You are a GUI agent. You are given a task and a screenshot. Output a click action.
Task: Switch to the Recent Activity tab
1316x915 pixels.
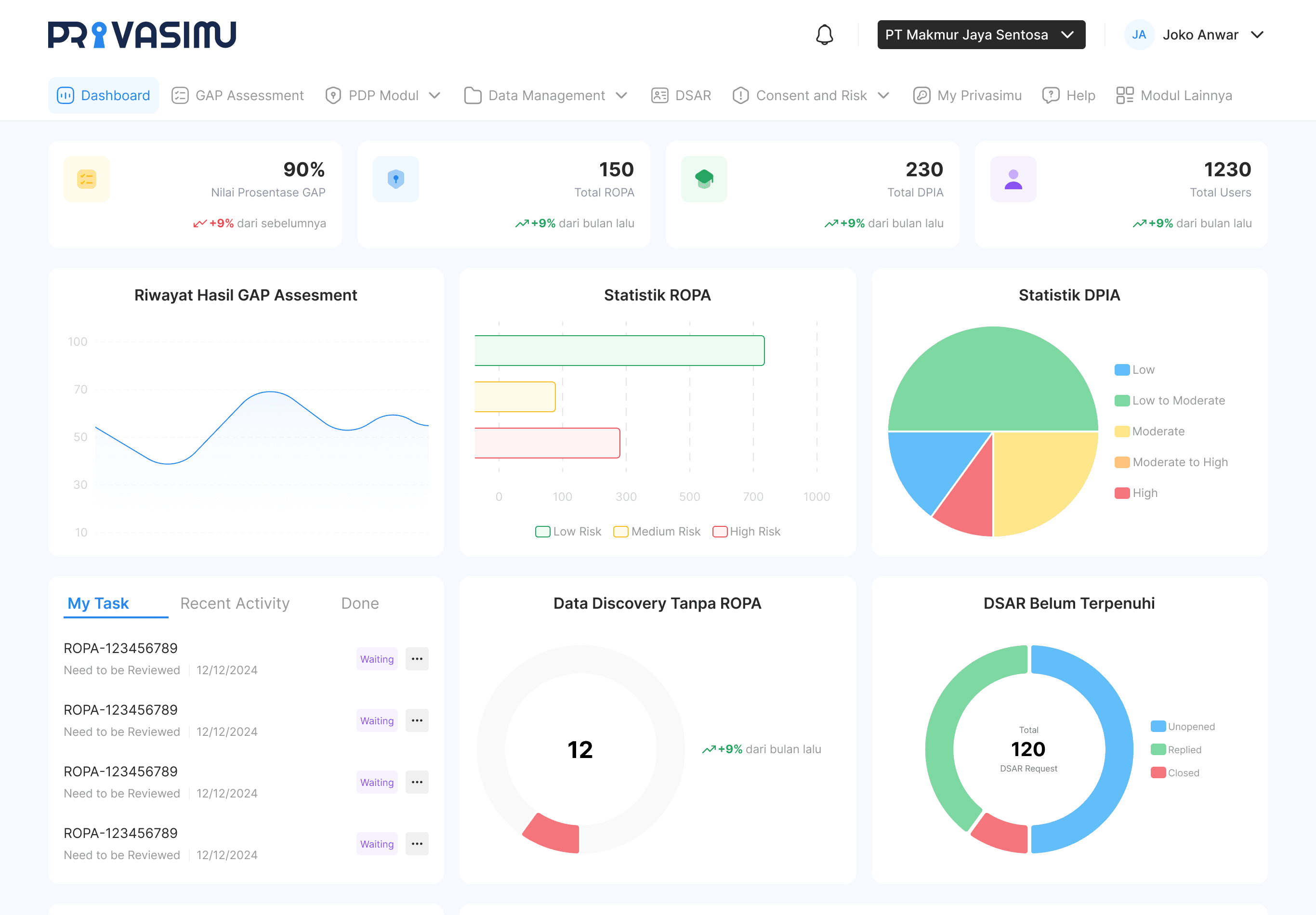235,603
